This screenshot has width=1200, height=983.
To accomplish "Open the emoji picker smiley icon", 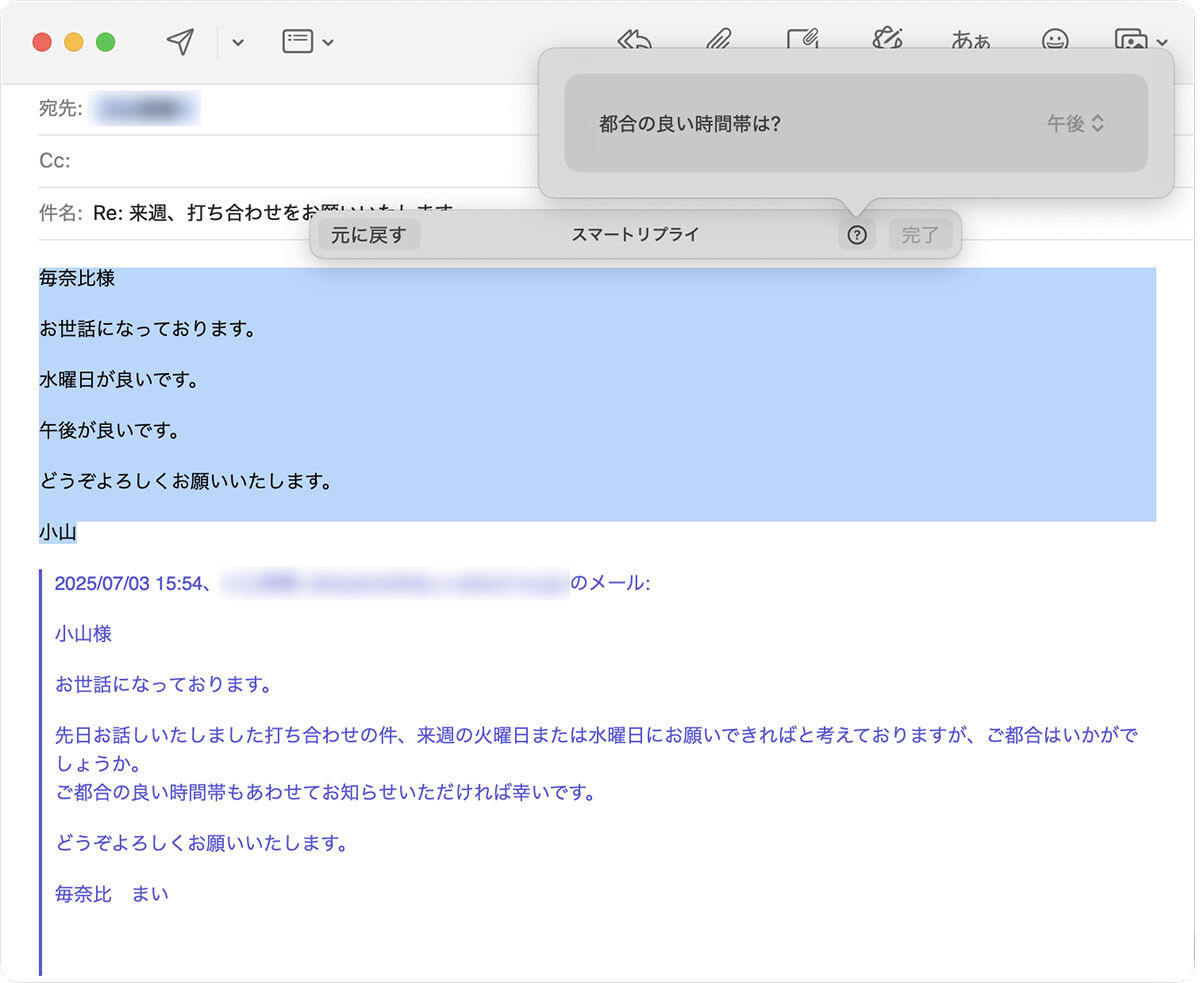I will 1054,42.
